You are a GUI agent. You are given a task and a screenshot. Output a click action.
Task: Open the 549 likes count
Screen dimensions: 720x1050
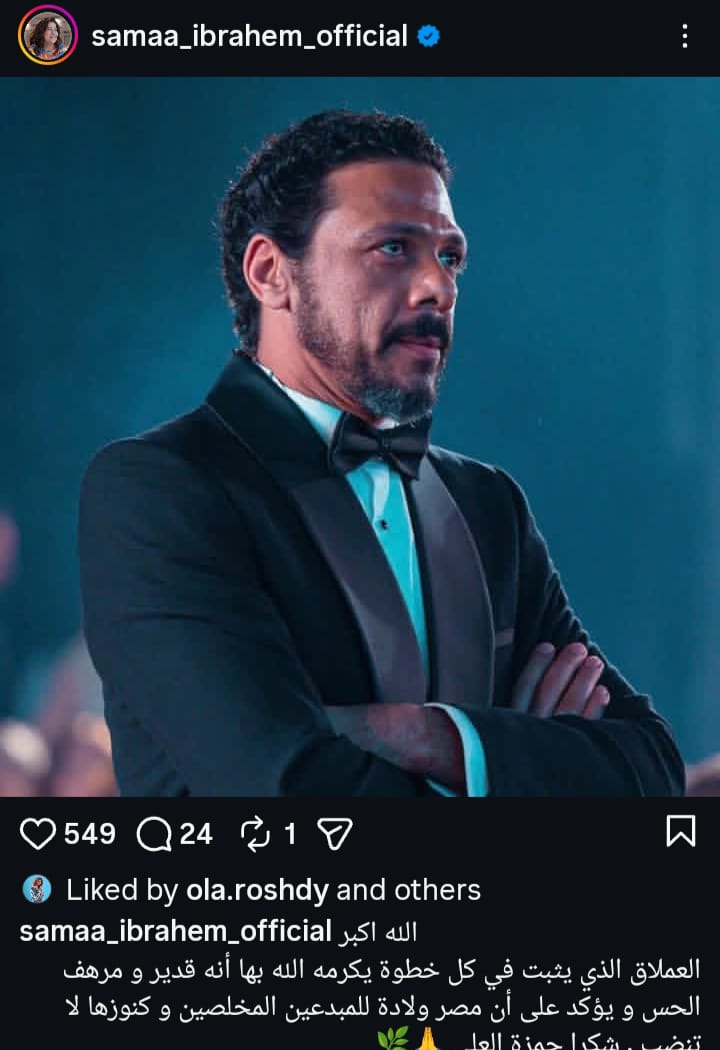point(90,834)
